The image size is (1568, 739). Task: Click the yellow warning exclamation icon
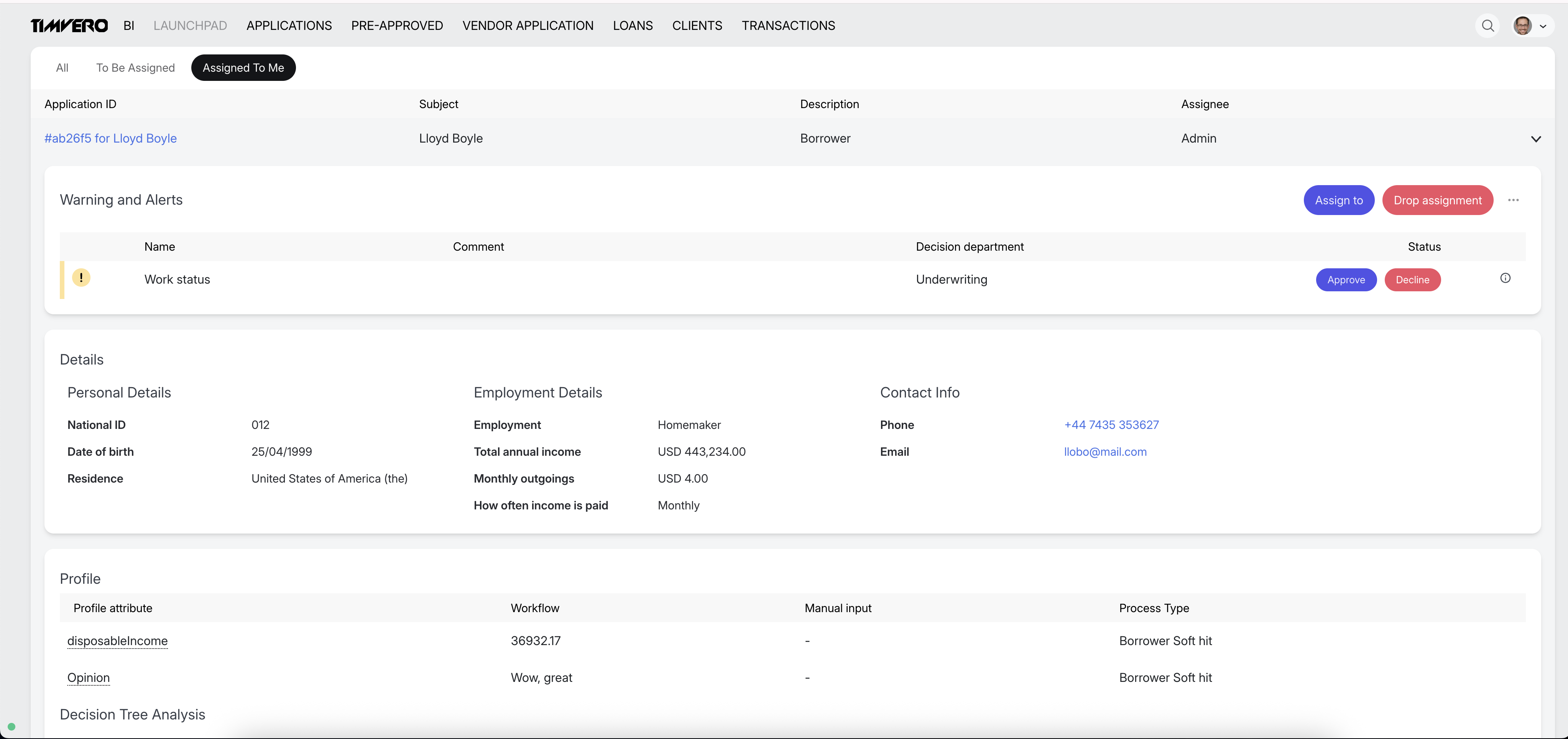pos(81,278)
